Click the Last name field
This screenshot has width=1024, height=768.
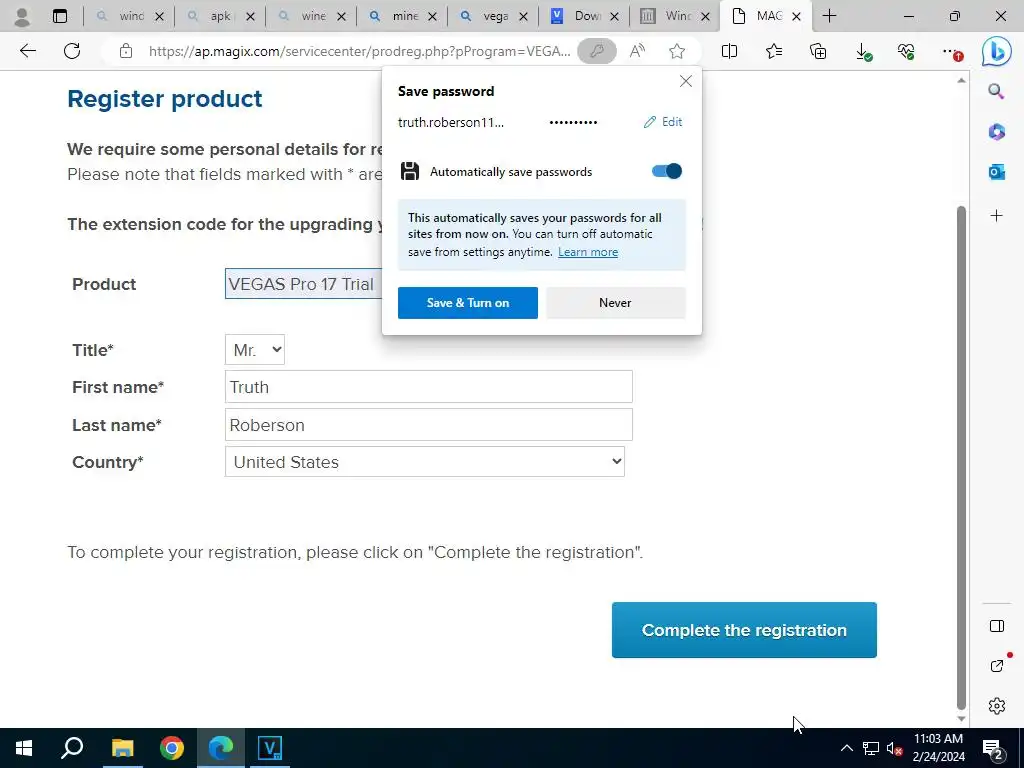(428, 425)
